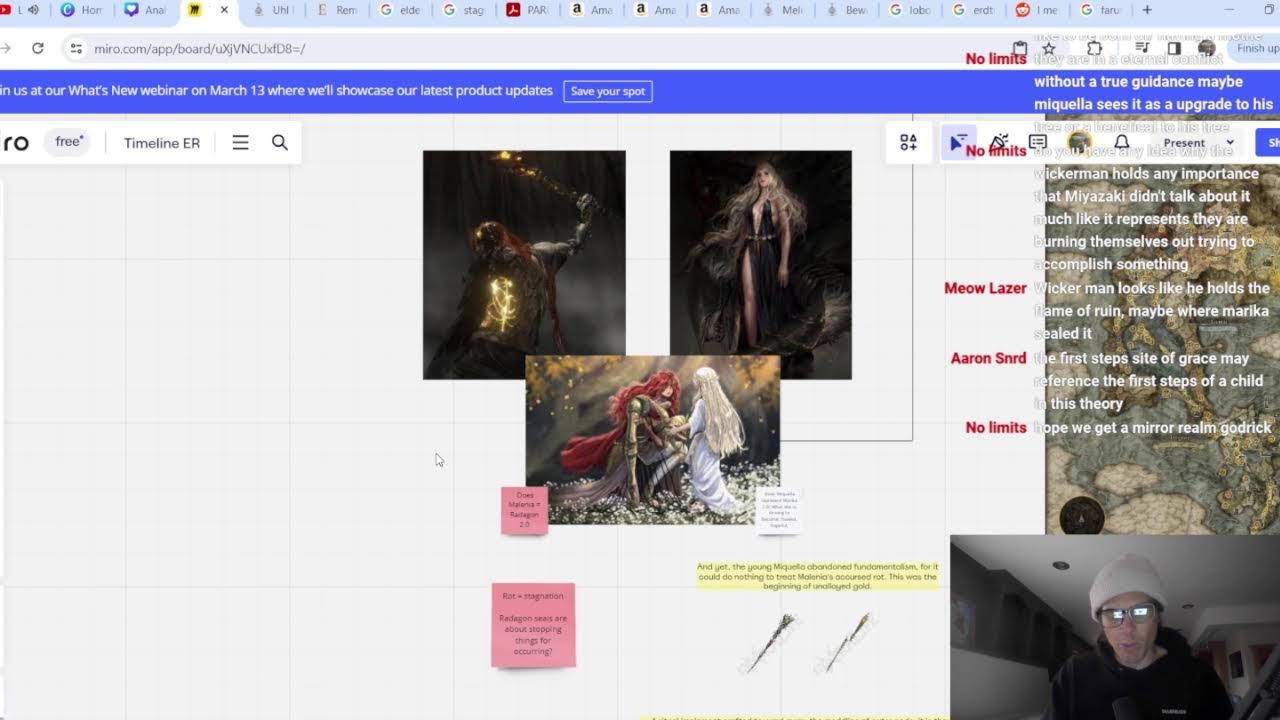View site information icon in address bar

coord(76,48)
